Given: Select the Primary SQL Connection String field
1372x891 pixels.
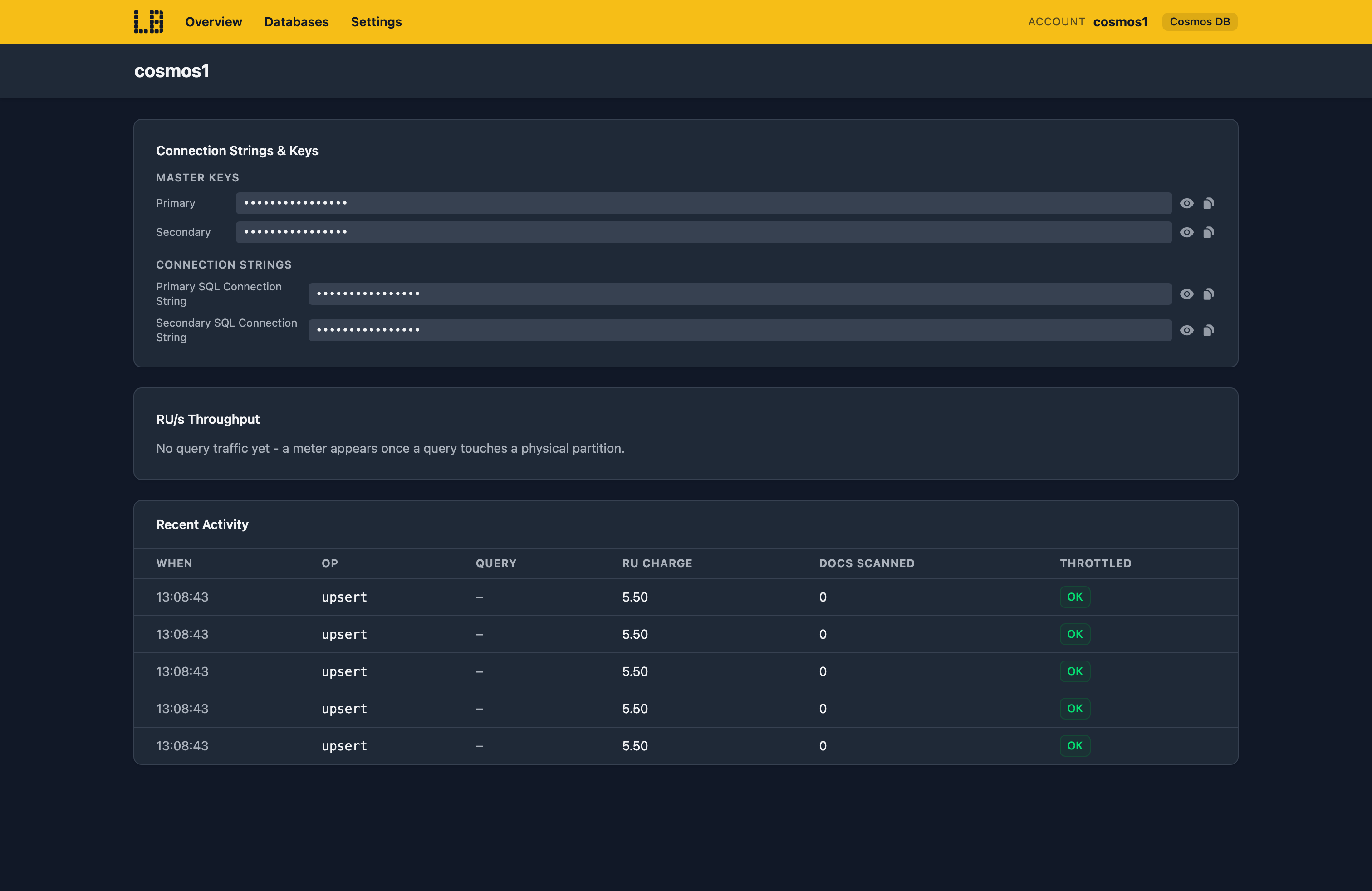Looking at the screenshot, I should click(740, 294).
